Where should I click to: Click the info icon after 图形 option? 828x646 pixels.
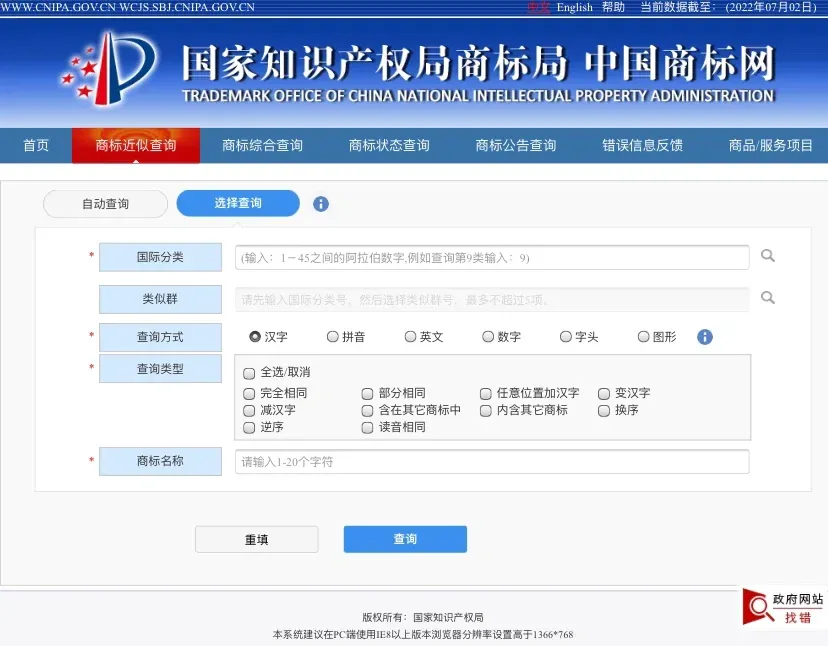(704, 337)
